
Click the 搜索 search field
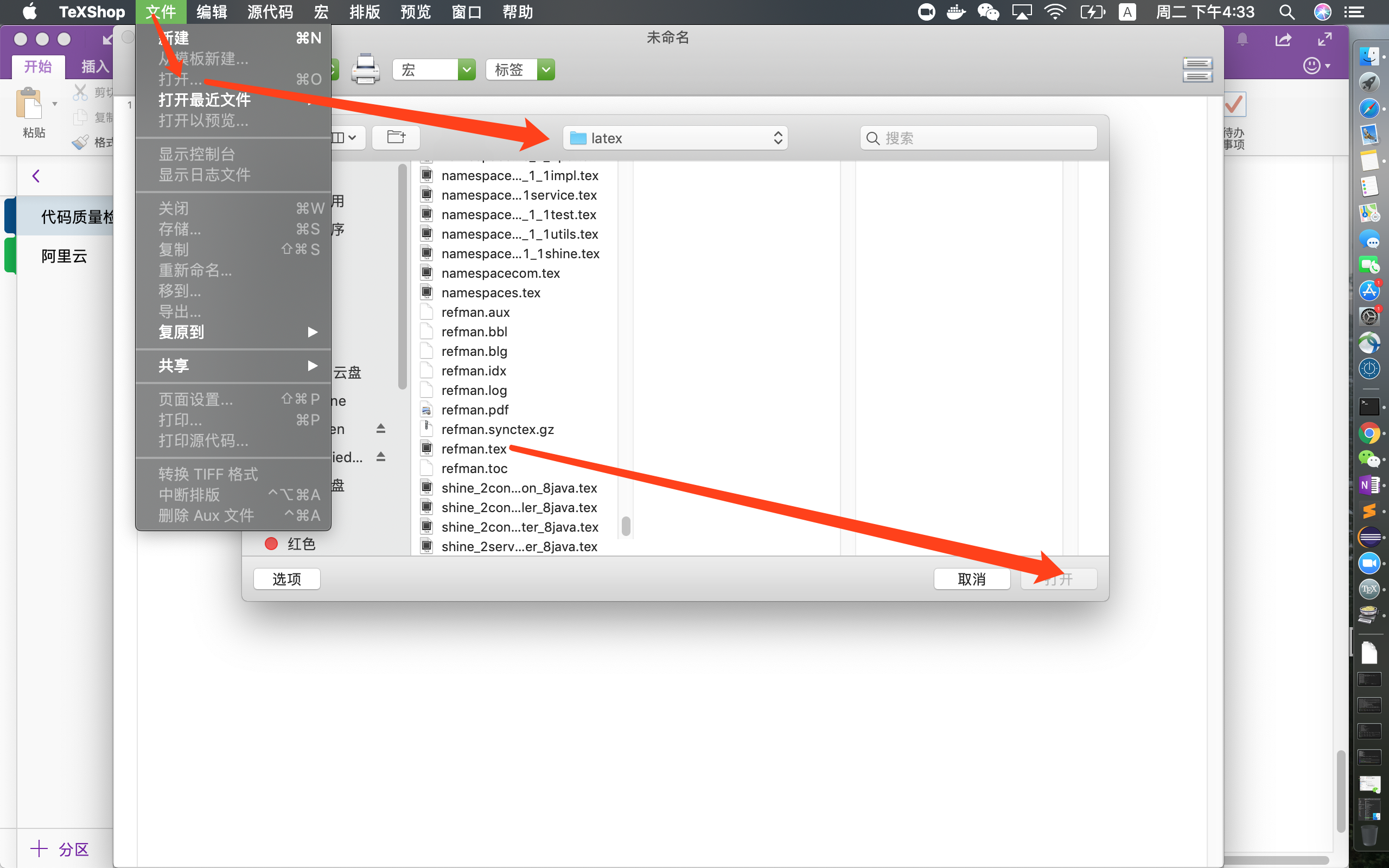click(978, 138)
